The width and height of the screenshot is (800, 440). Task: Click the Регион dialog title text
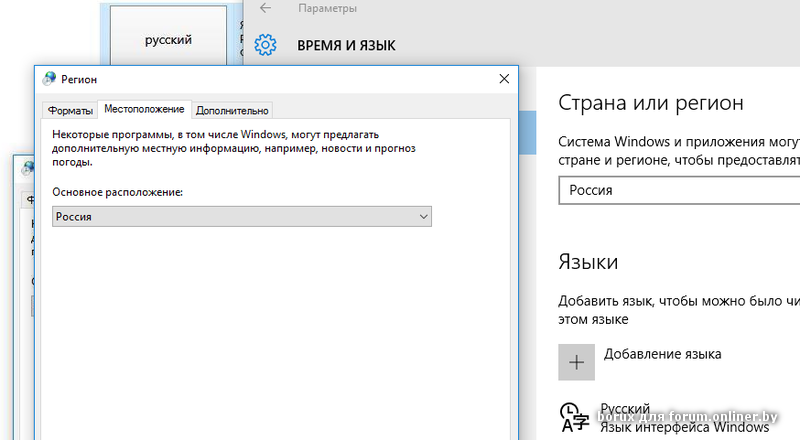click(81, 78)
